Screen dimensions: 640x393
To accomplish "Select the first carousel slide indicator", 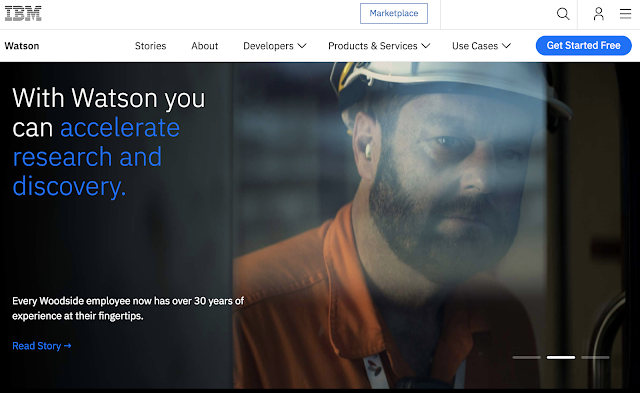I will [527, 357].
